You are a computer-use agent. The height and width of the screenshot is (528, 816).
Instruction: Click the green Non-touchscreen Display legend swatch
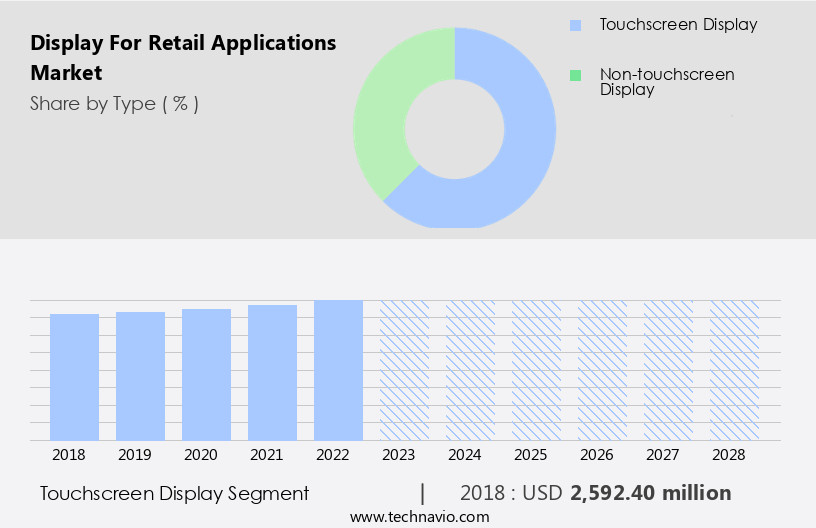click(574, 75)
